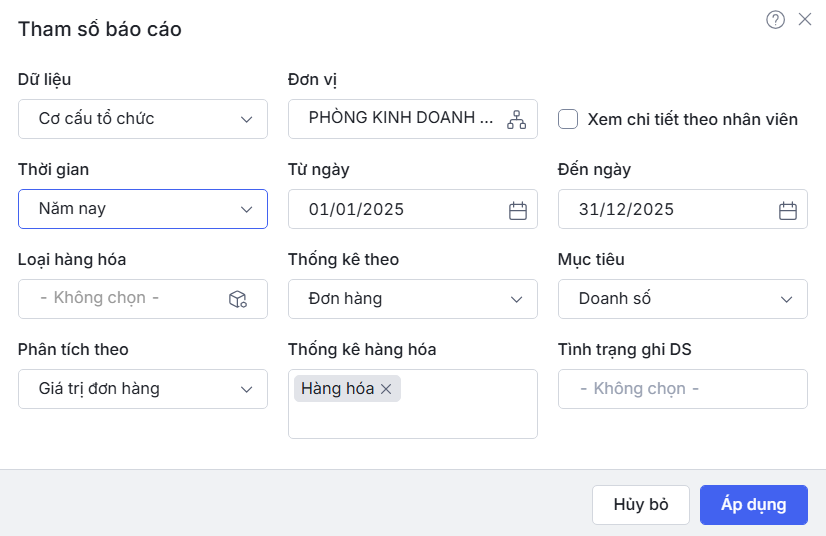Expand the Thống kê theo dropdown

(412, 299)
